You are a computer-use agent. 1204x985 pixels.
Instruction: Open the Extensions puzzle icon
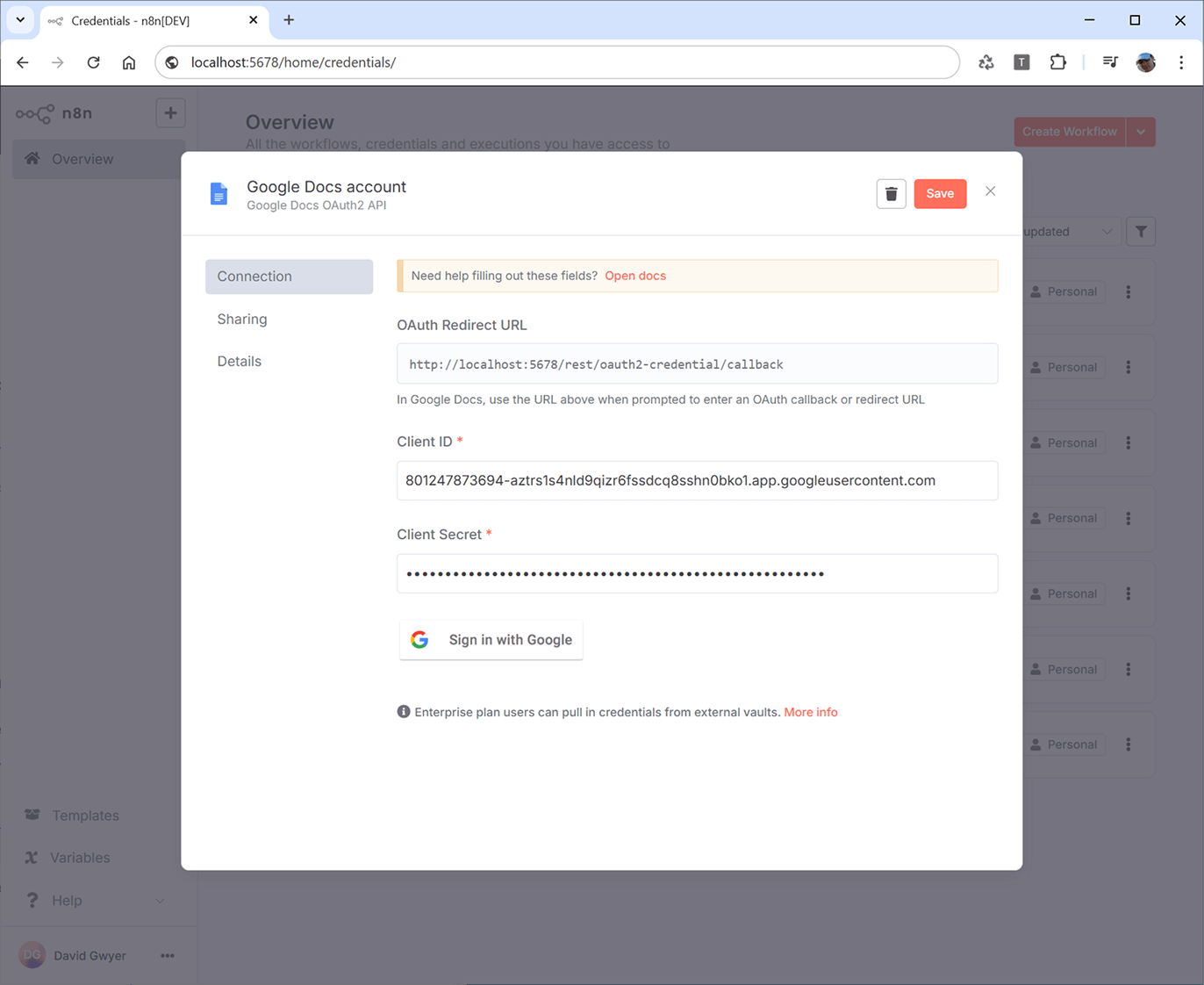point(1057,62)
